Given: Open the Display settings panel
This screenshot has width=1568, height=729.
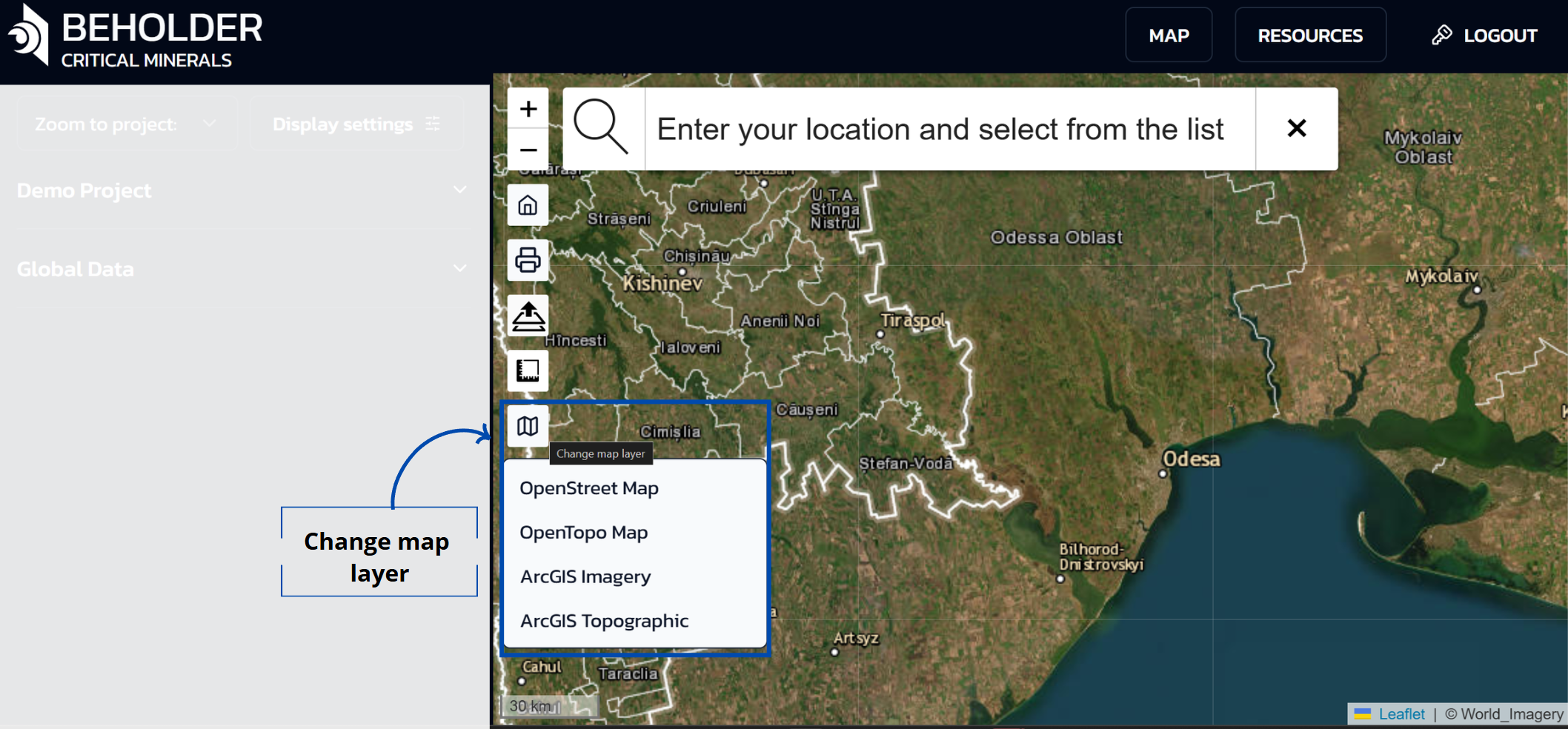Looking at the screenshot, I should click(356, 124).
